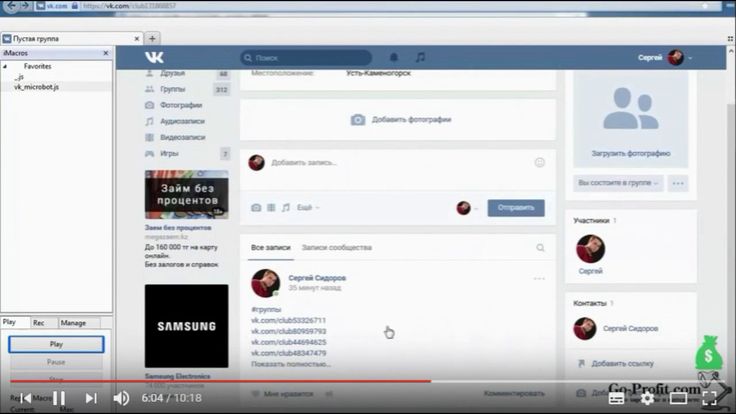
Task: Open the Samsung ad thumbnail
Action: pos(186,326)
